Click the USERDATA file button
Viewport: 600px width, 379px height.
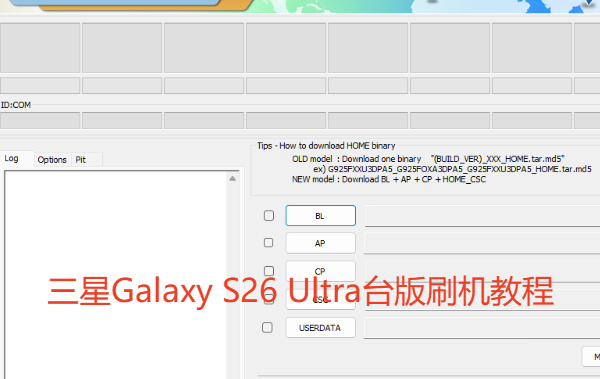(321, 328)
